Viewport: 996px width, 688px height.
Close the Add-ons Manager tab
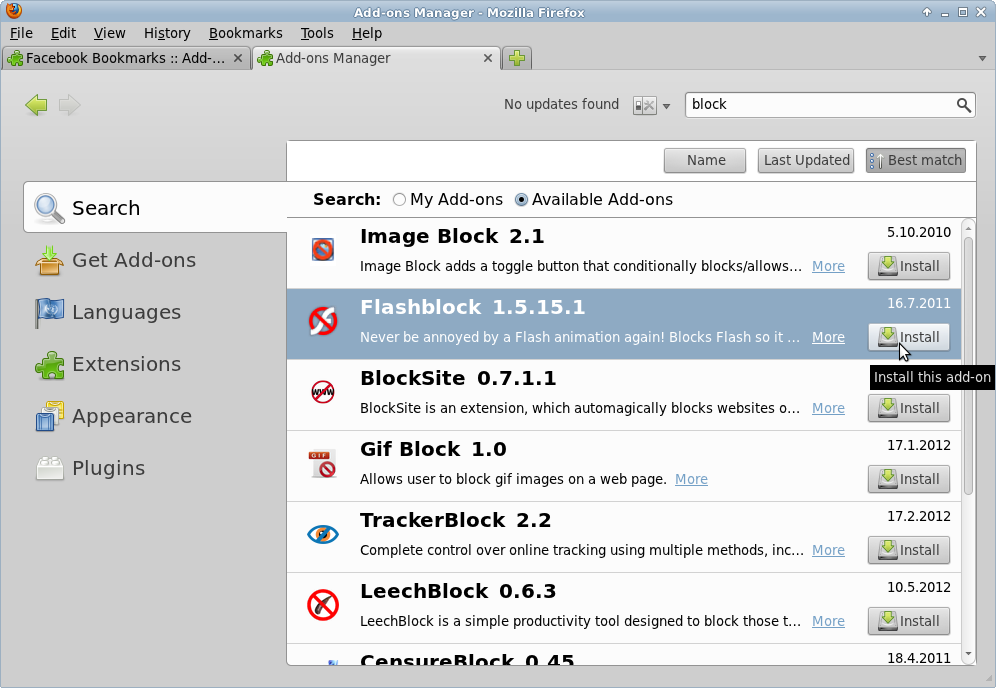(x=488, y=58)
